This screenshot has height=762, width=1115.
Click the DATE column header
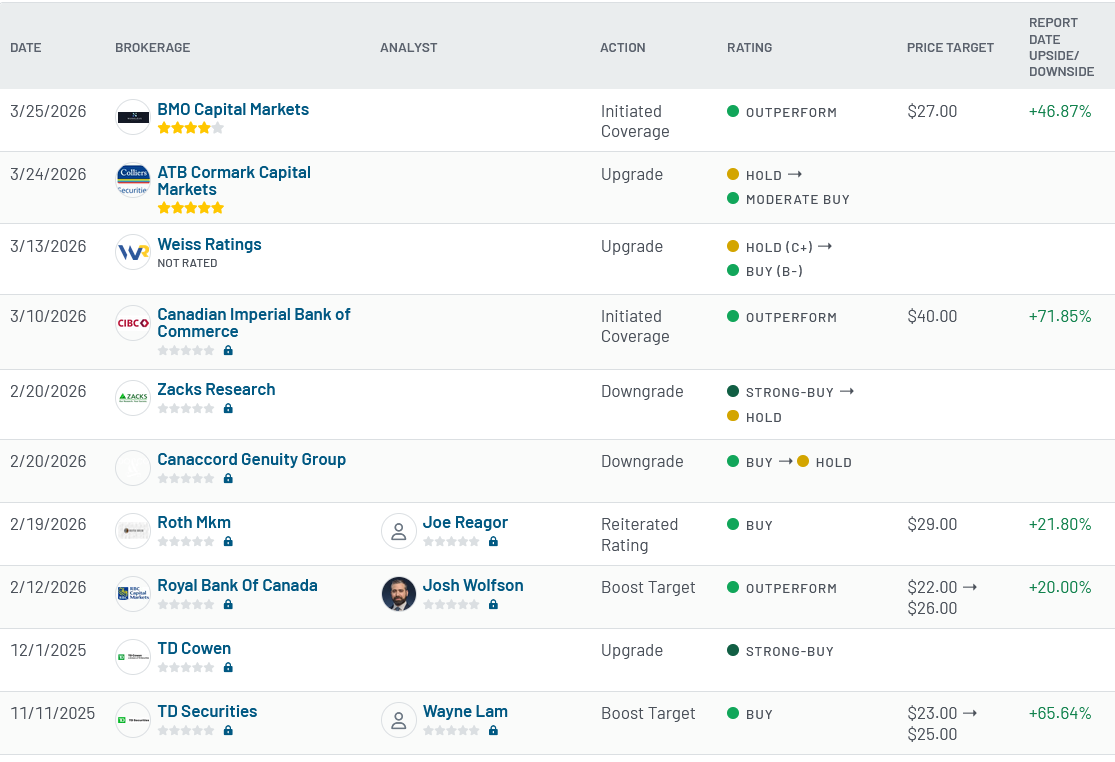pyautogui.click(x=26, y=48)
